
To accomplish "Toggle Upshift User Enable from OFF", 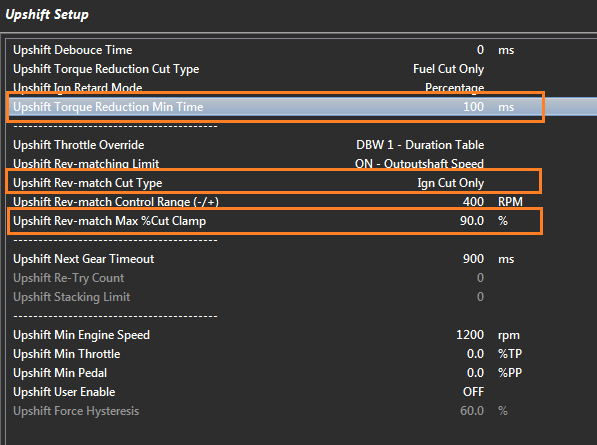I will (x=473, y=392).
